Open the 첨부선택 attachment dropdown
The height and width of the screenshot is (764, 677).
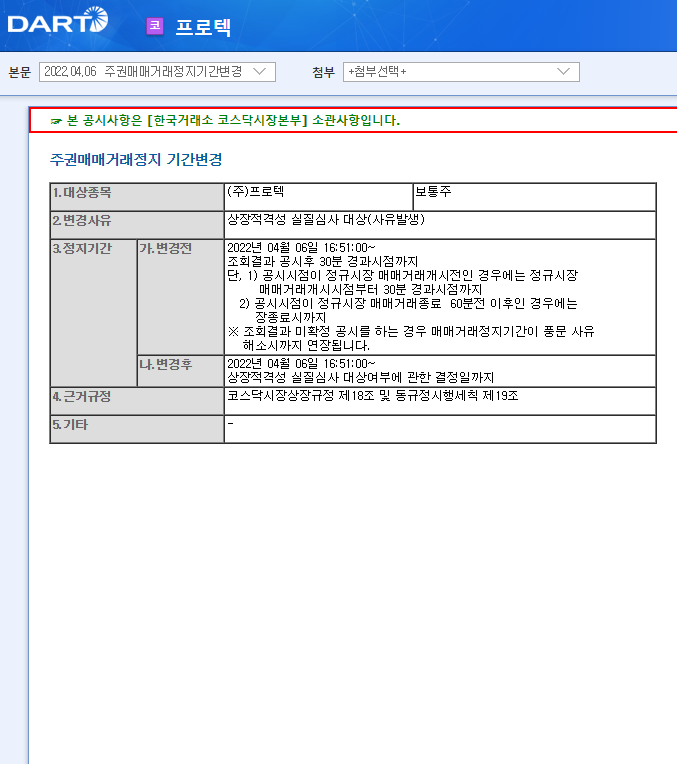tap(461, 72)
